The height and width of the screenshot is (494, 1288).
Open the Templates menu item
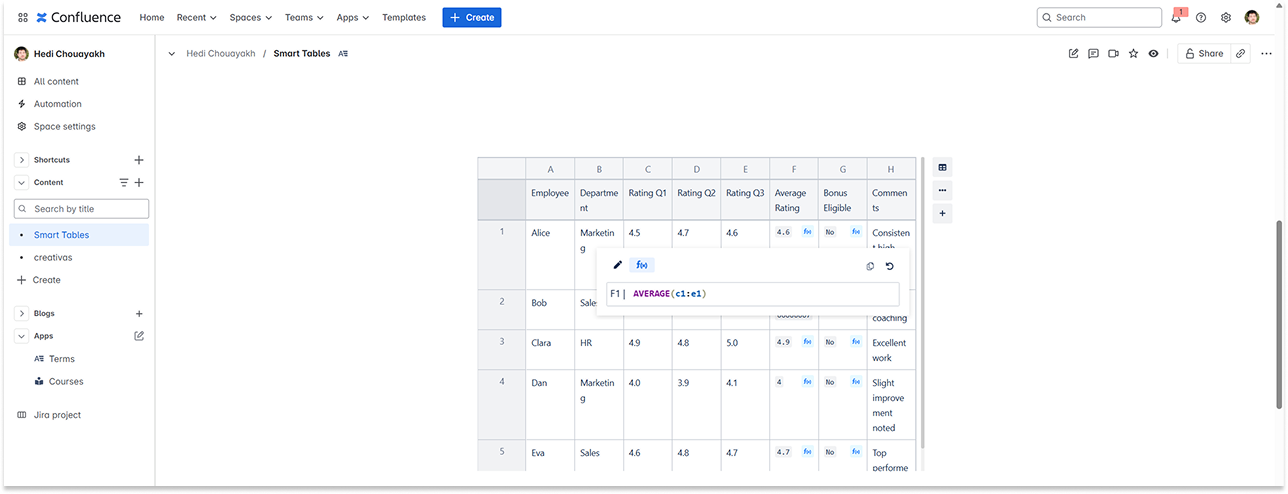tap(403, 17)
